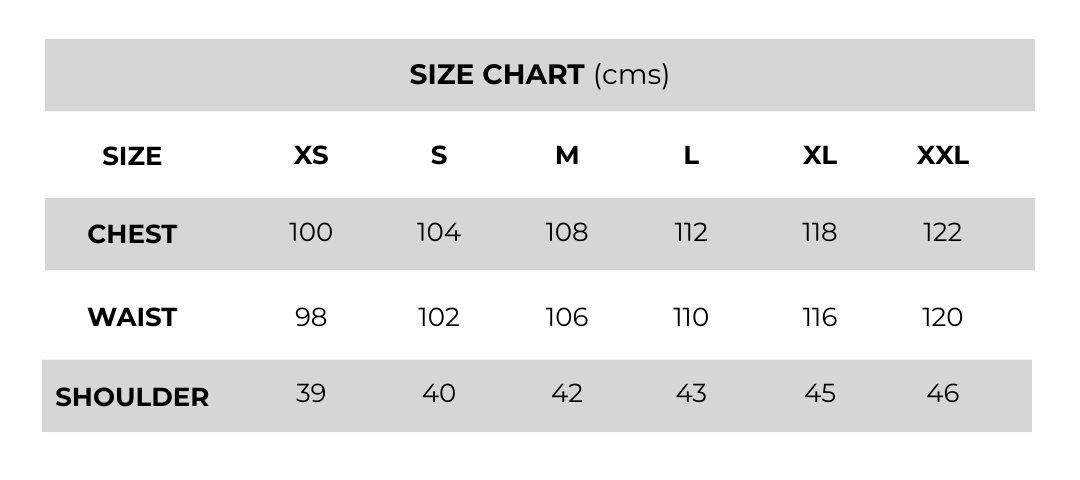Select the CHEST row label
The width and height of the screenshot is (1080, 480).
coord(132,234)
